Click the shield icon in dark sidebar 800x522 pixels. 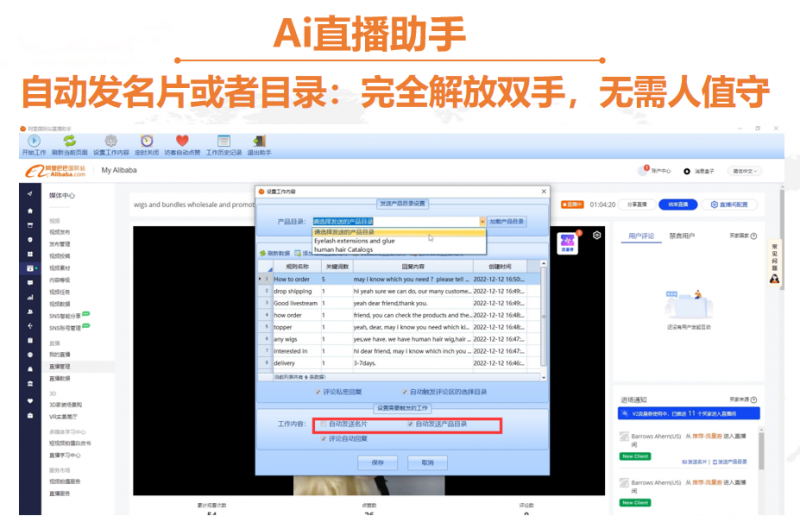pyautogui.click(x=30, y=239)
